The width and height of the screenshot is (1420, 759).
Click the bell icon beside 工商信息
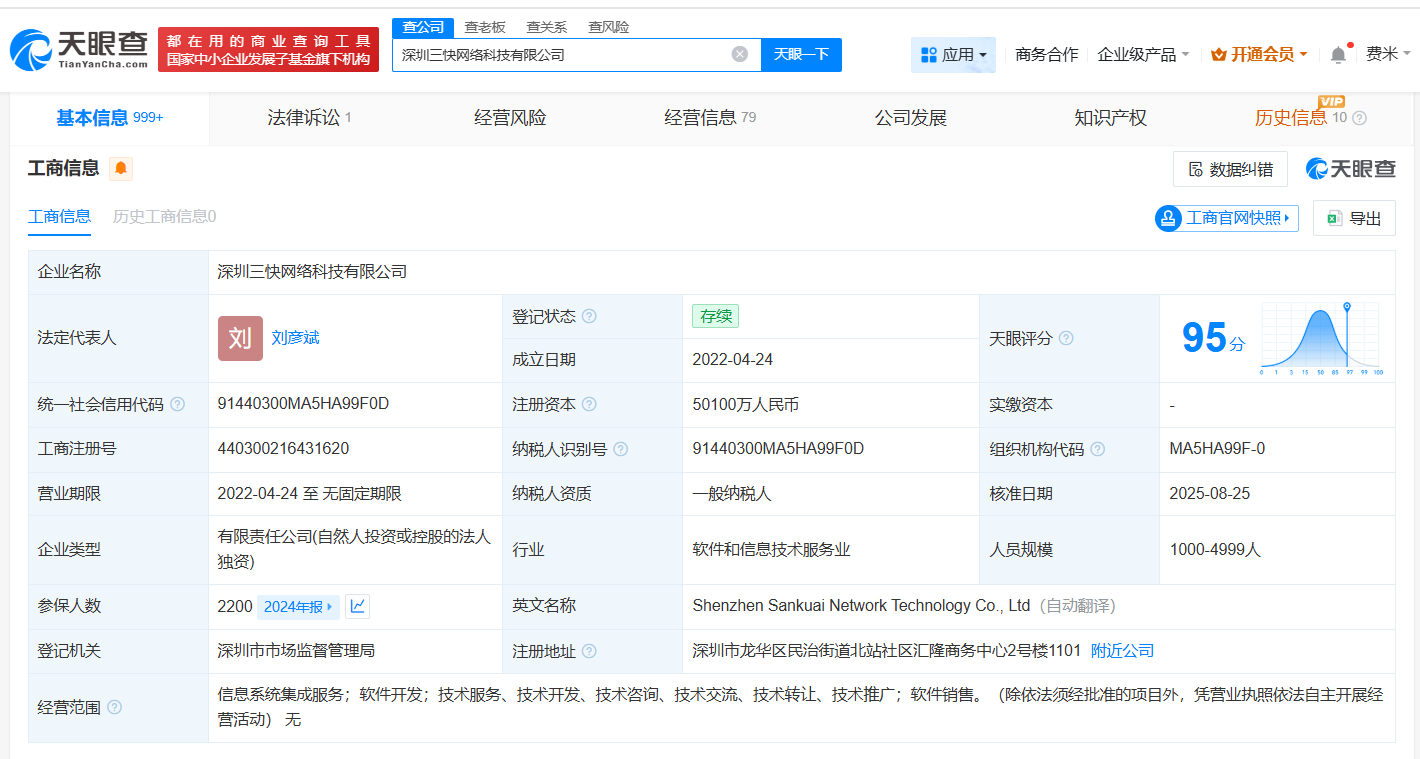121,170
